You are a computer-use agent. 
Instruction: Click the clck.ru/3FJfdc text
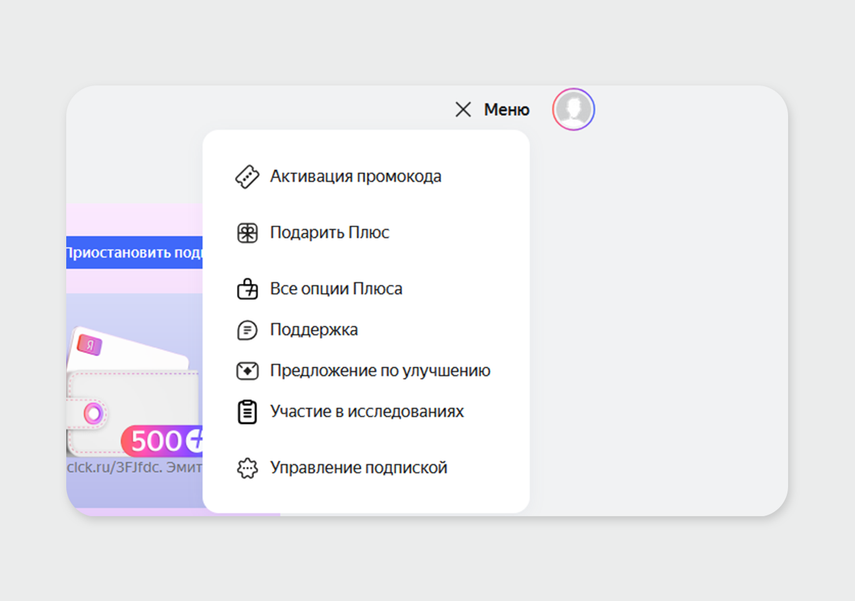[113, 467]
